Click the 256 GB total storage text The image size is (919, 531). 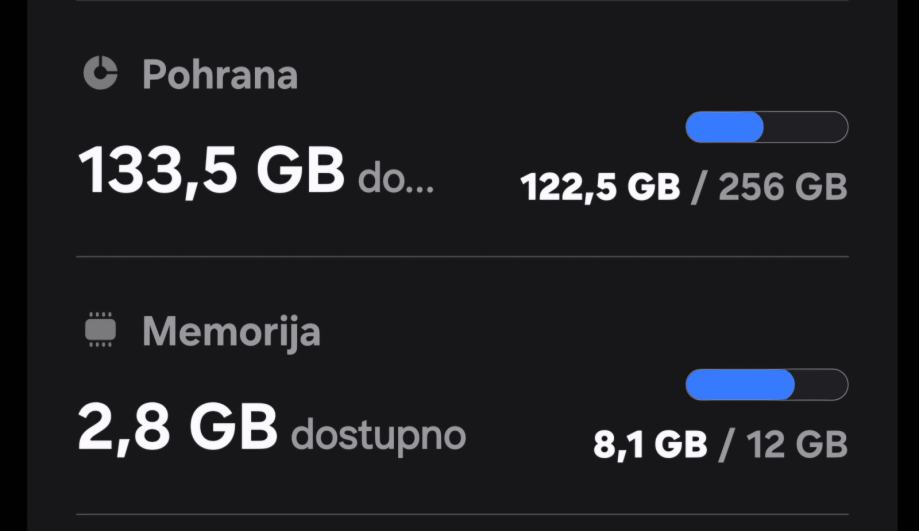[x=782, y=187]
